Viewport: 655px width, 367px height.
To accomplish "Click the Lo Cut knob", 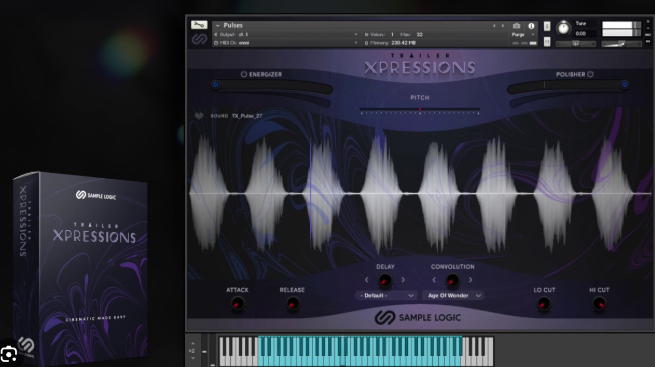I will [543, 304].
